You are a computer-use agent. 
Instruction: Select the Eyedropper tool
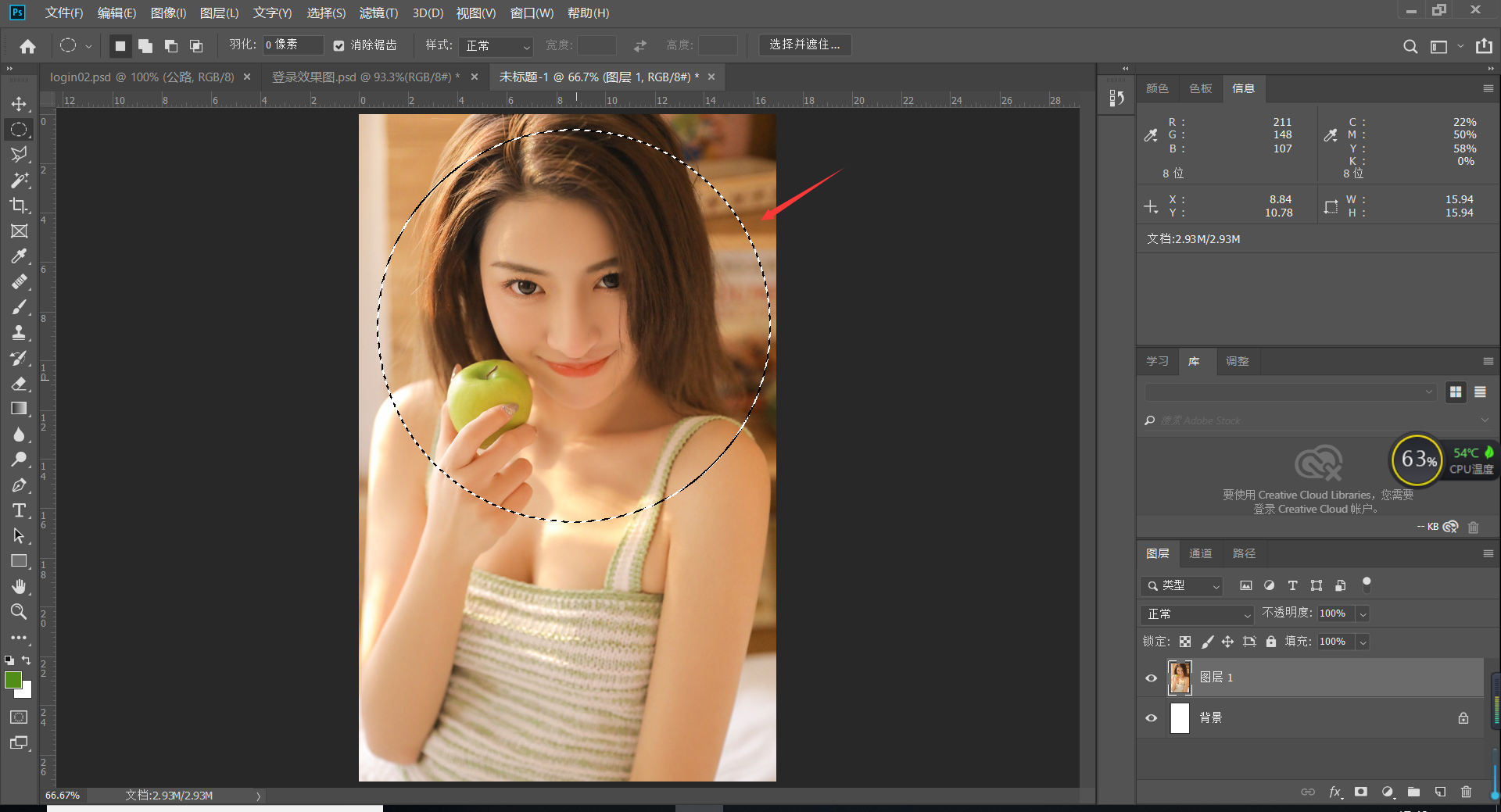tap(19, 256)
